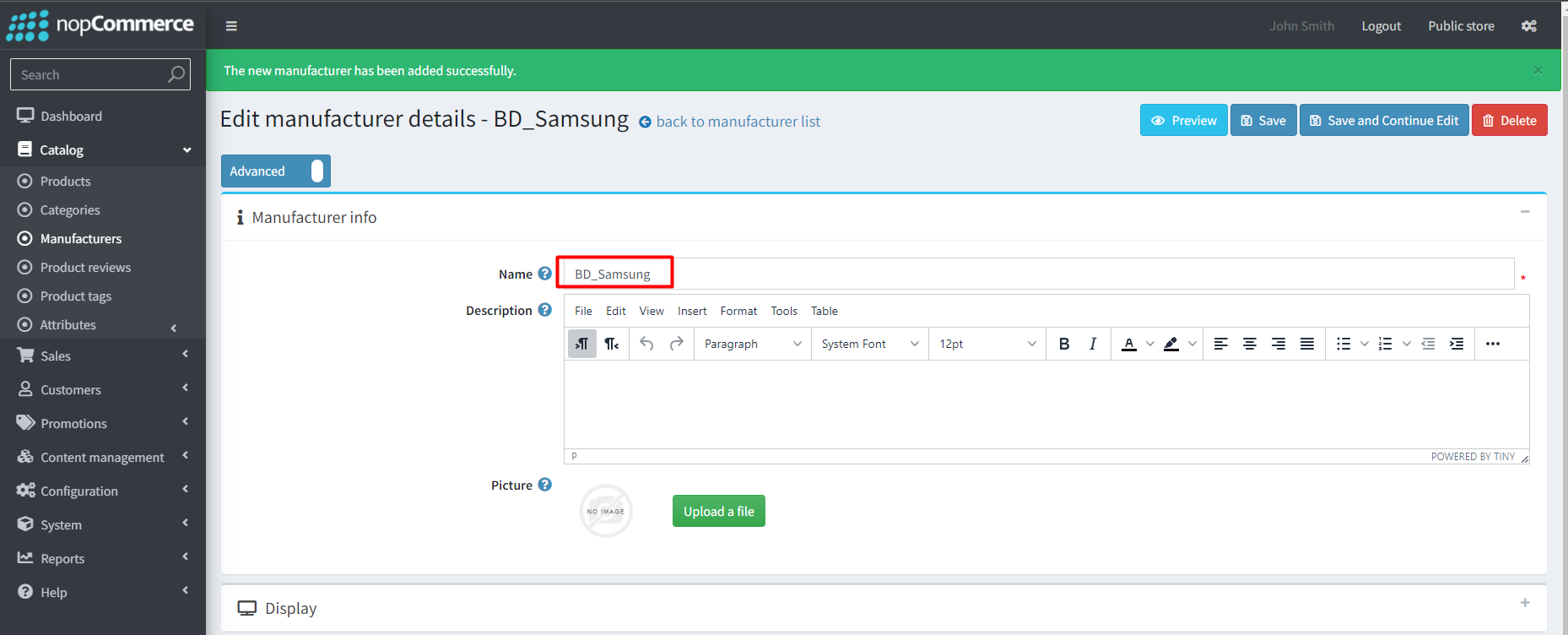Open the editor Table menu
The height and width of the screenshot is (635, 1568).
pyautogui.click(x=825, y=311)
